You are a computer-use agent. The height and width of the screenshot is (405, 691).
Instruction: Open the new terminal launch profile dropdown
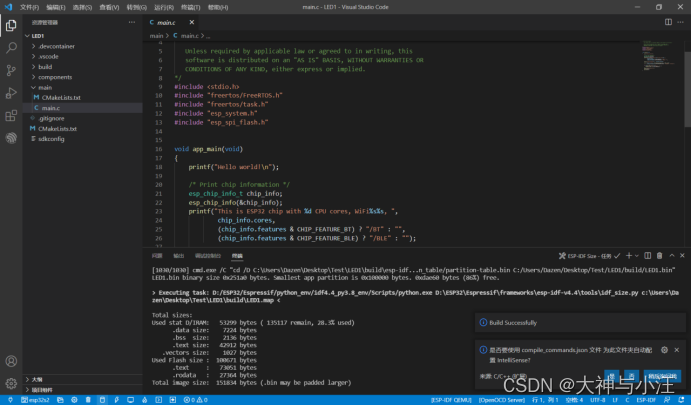pyautogui.click(x=636, y=256)
